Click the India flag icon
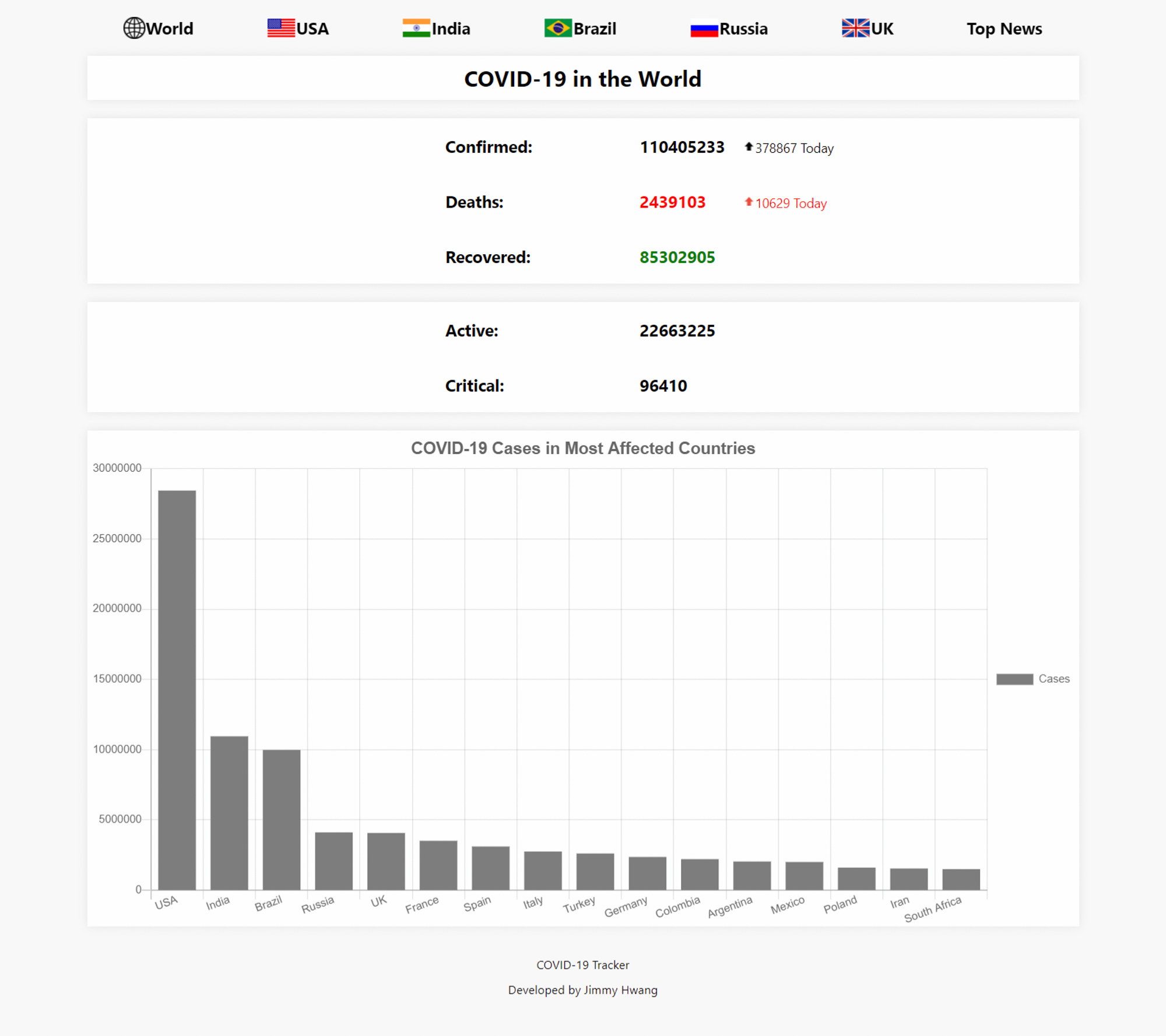 416,28
